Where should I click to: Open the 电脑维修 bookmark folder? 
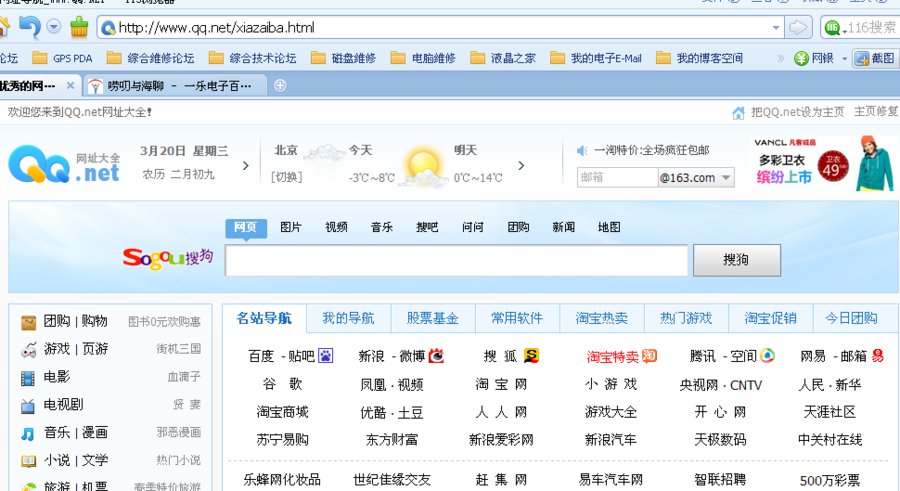(423, 58)
